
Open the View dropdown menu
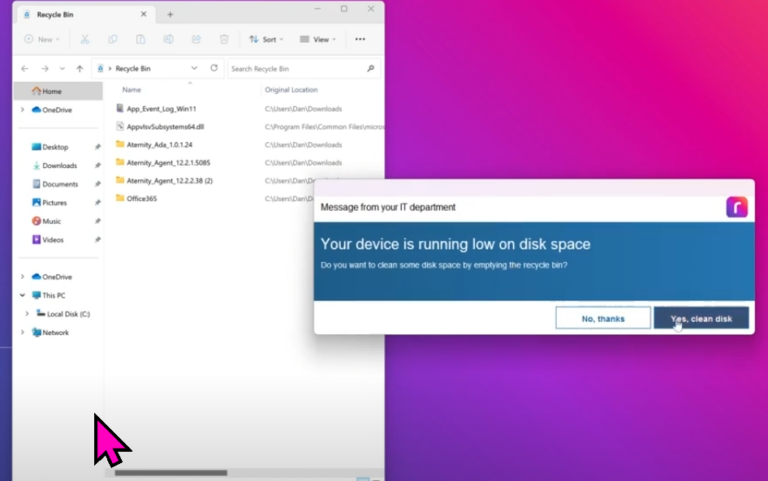(x=319, y=39)
